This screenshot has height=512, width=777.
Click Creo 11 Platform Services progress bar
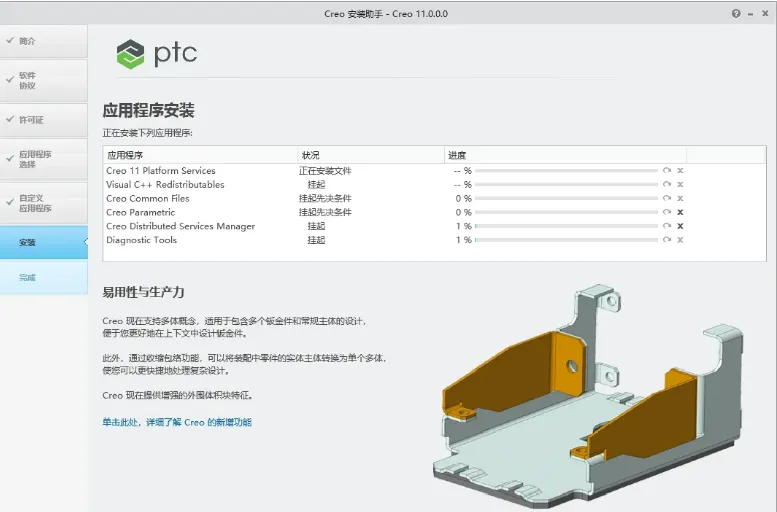(566, 171)
